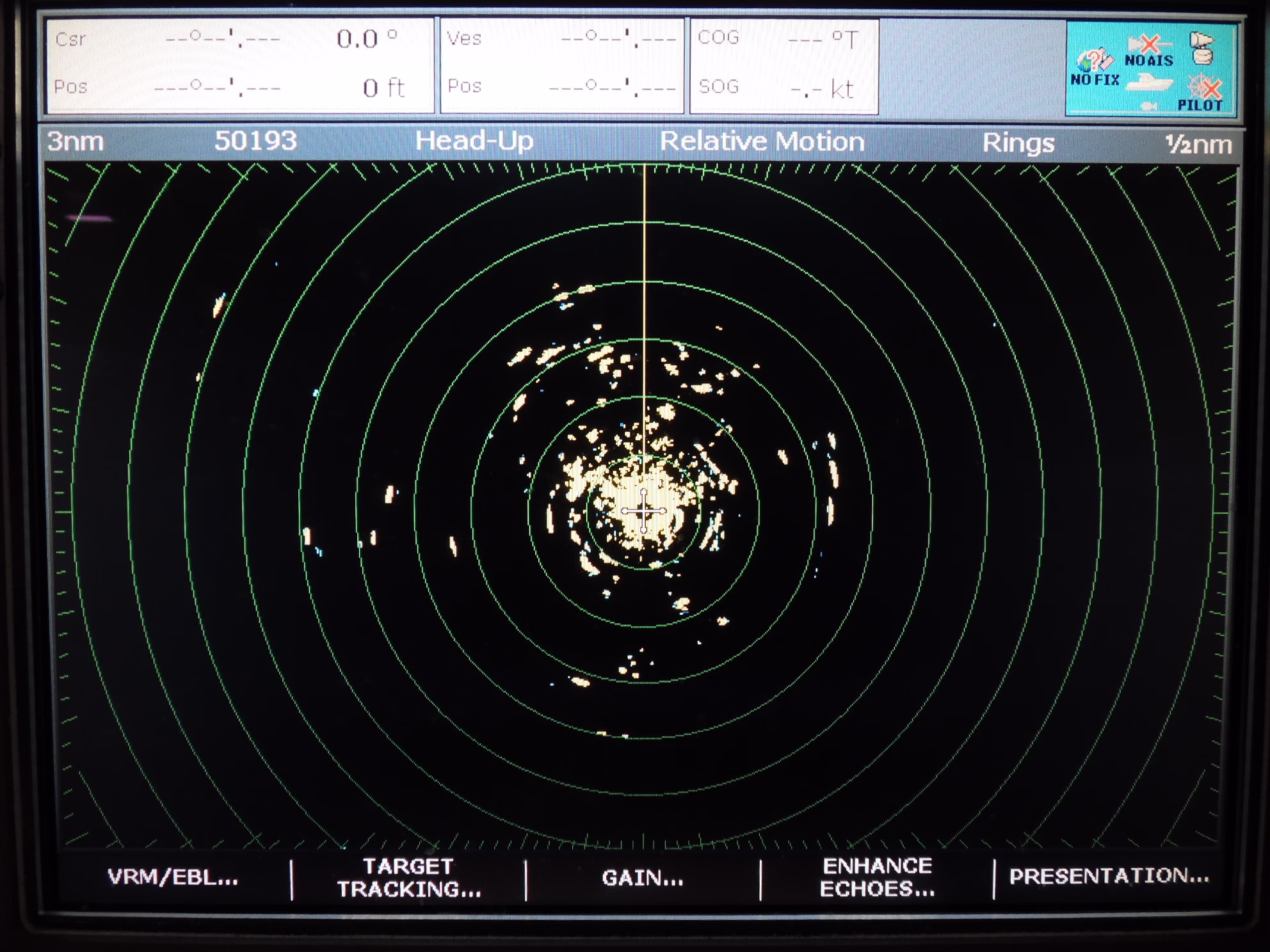Select the Rings label in status bar
This screenshot has width=1270, height=952.
tap(1018, 143)
